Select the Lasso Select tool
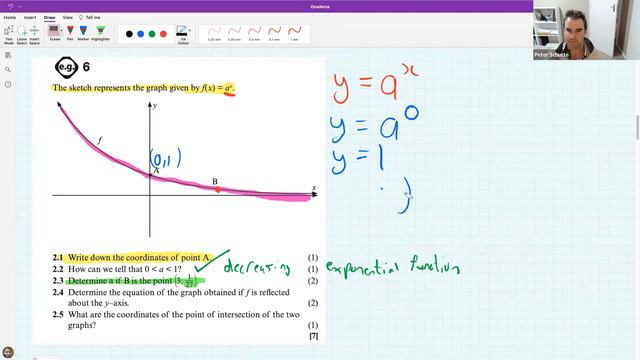The width and height of the screenshot is (640, 360). [22, 35]
